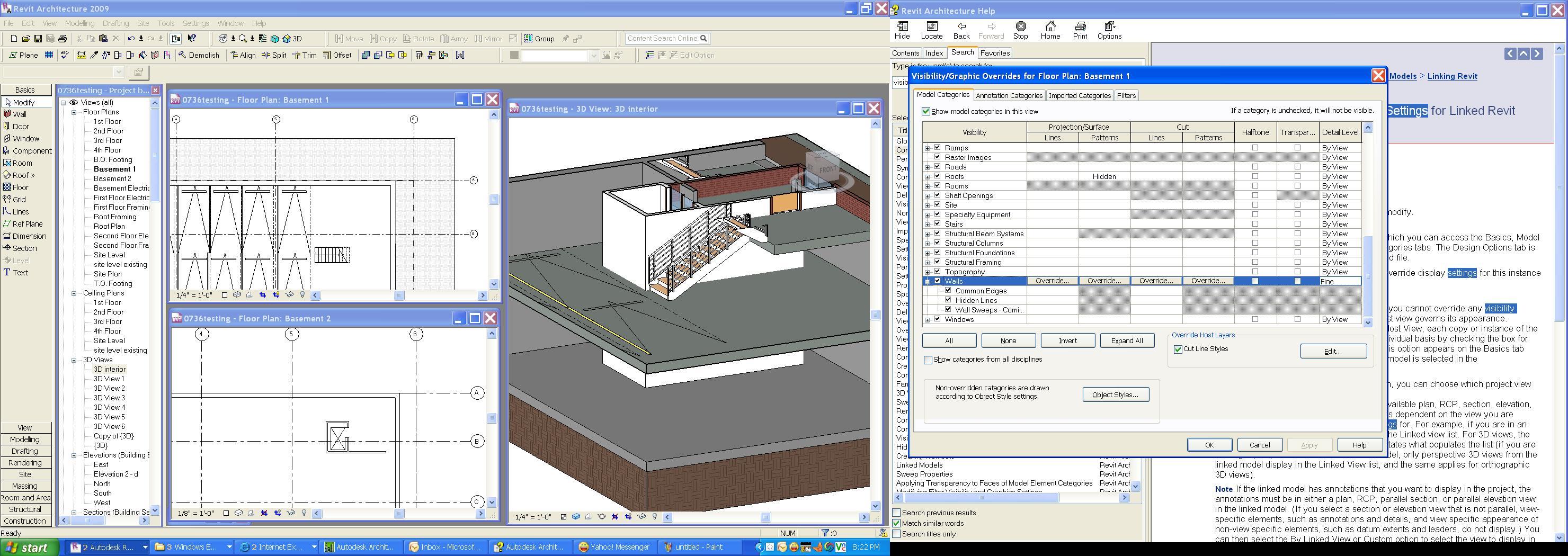
Task: Click the Demolish hammer tool
Action: click(199, 56)
